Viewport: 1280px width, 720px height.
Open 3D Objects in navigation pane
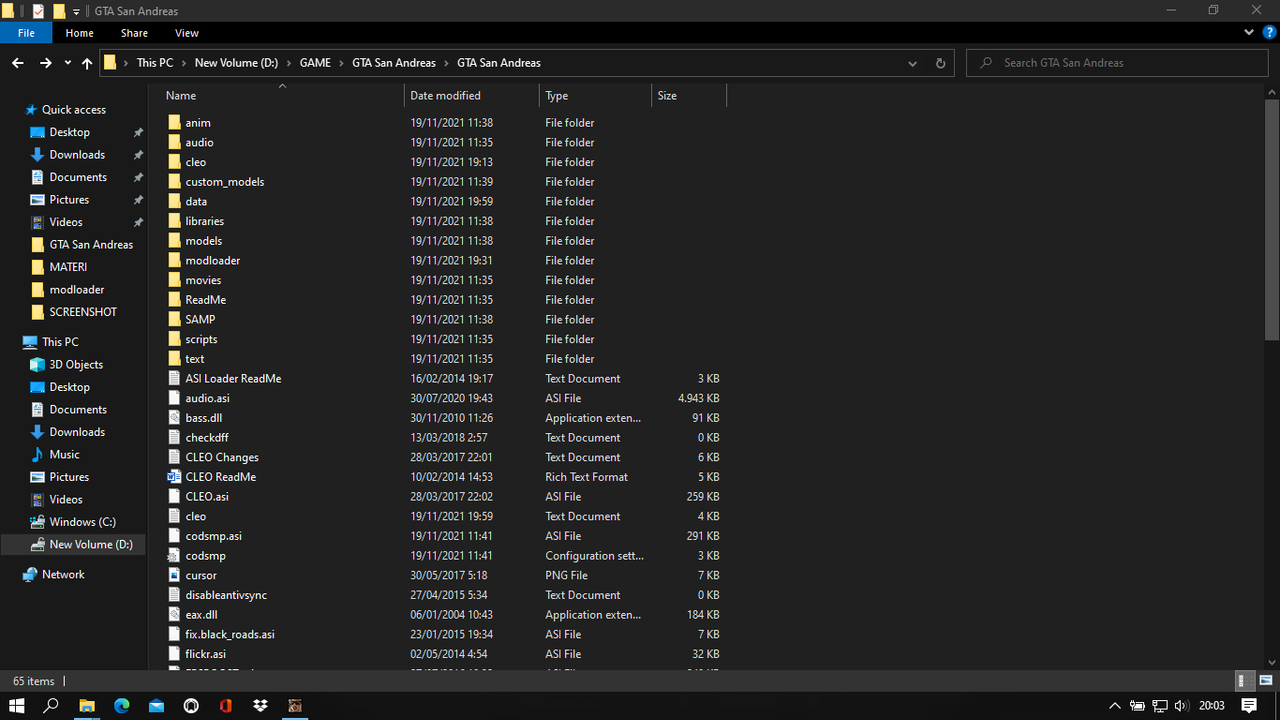tap(76, 365)
